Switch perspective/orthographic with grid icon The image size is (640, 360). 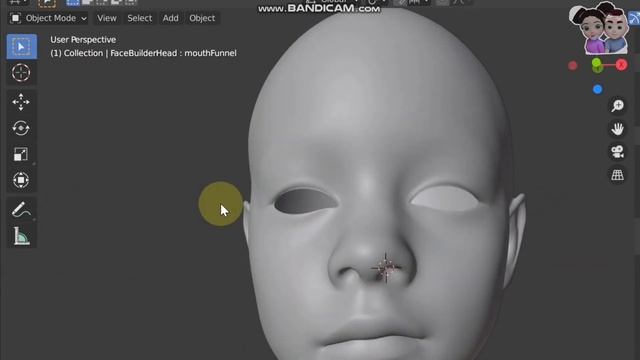[x=618, y=175]
